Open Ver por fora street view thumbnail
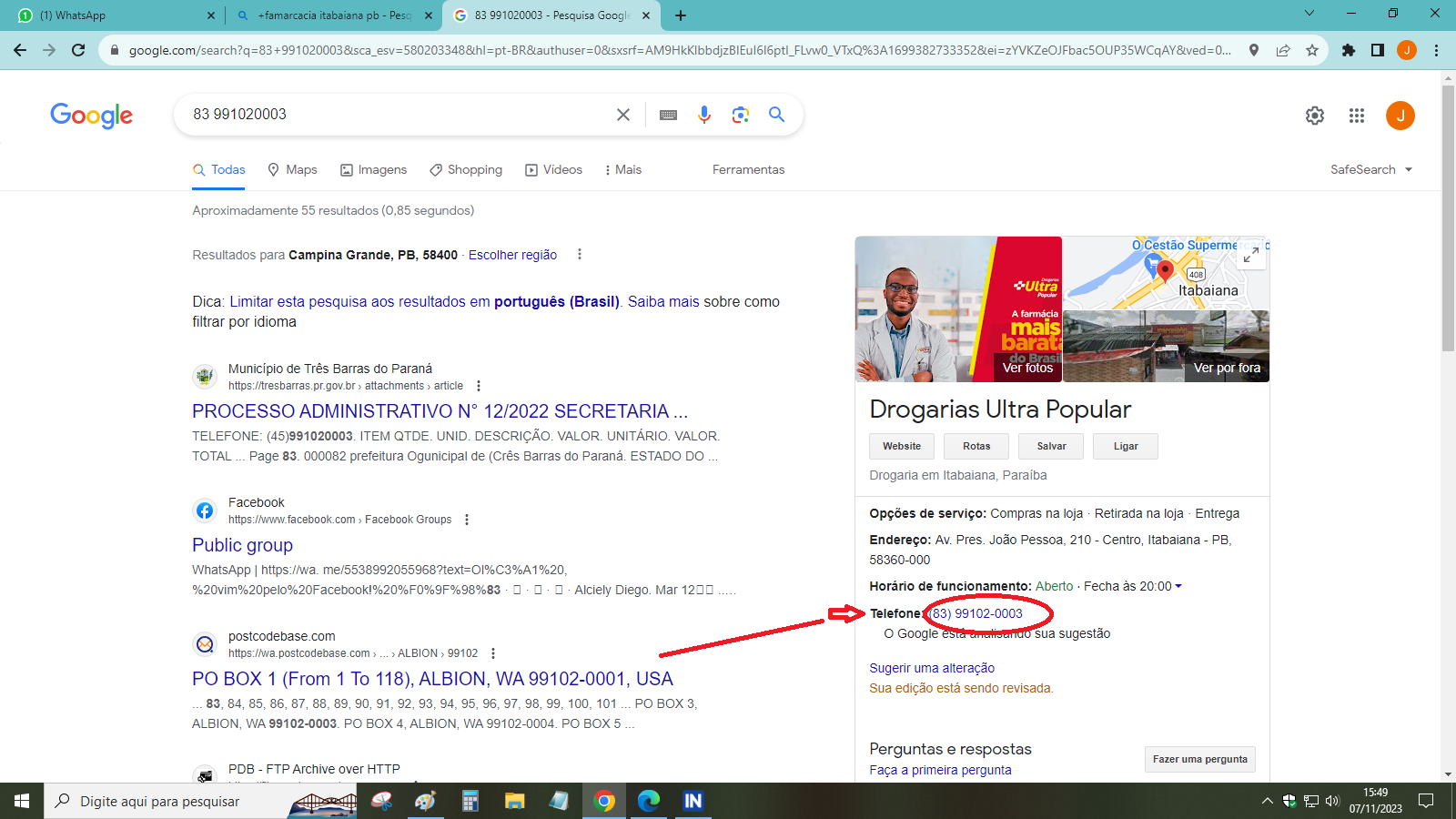This screenshot has height=819, width=1456. (x=1167, y=347)
